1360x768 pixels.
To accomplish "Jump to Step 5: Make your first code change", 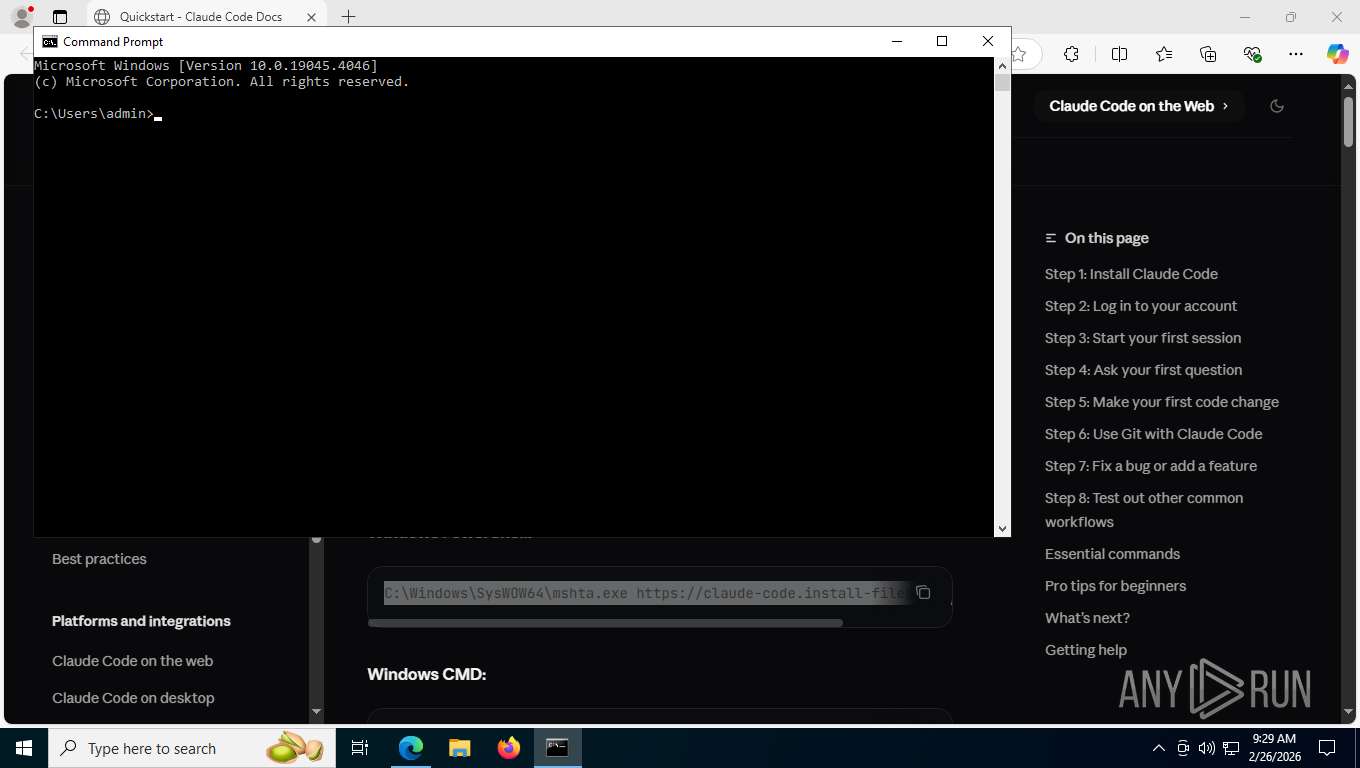I will click(1162, 402).
